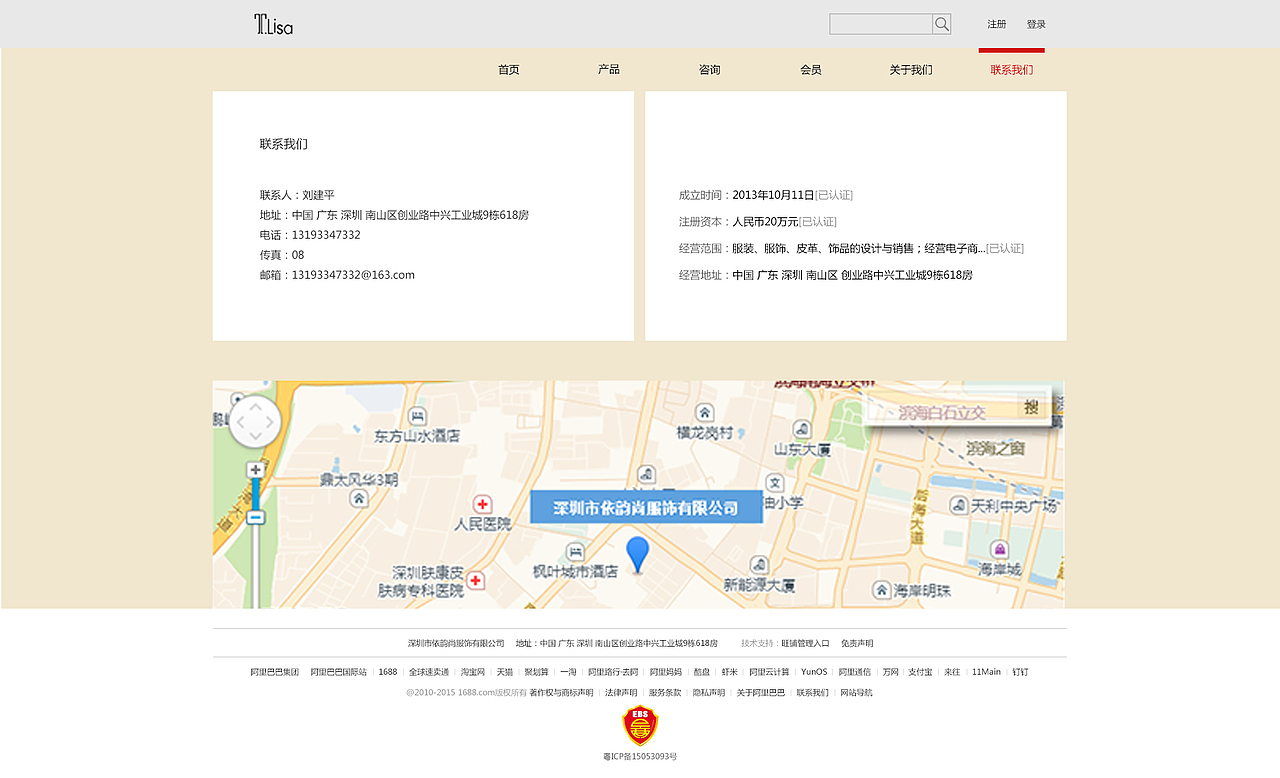Click the 海岸明珠 residence icon on map
Image resolution: width=1280 pixels, height=778 pixels.
coord(881,590)
